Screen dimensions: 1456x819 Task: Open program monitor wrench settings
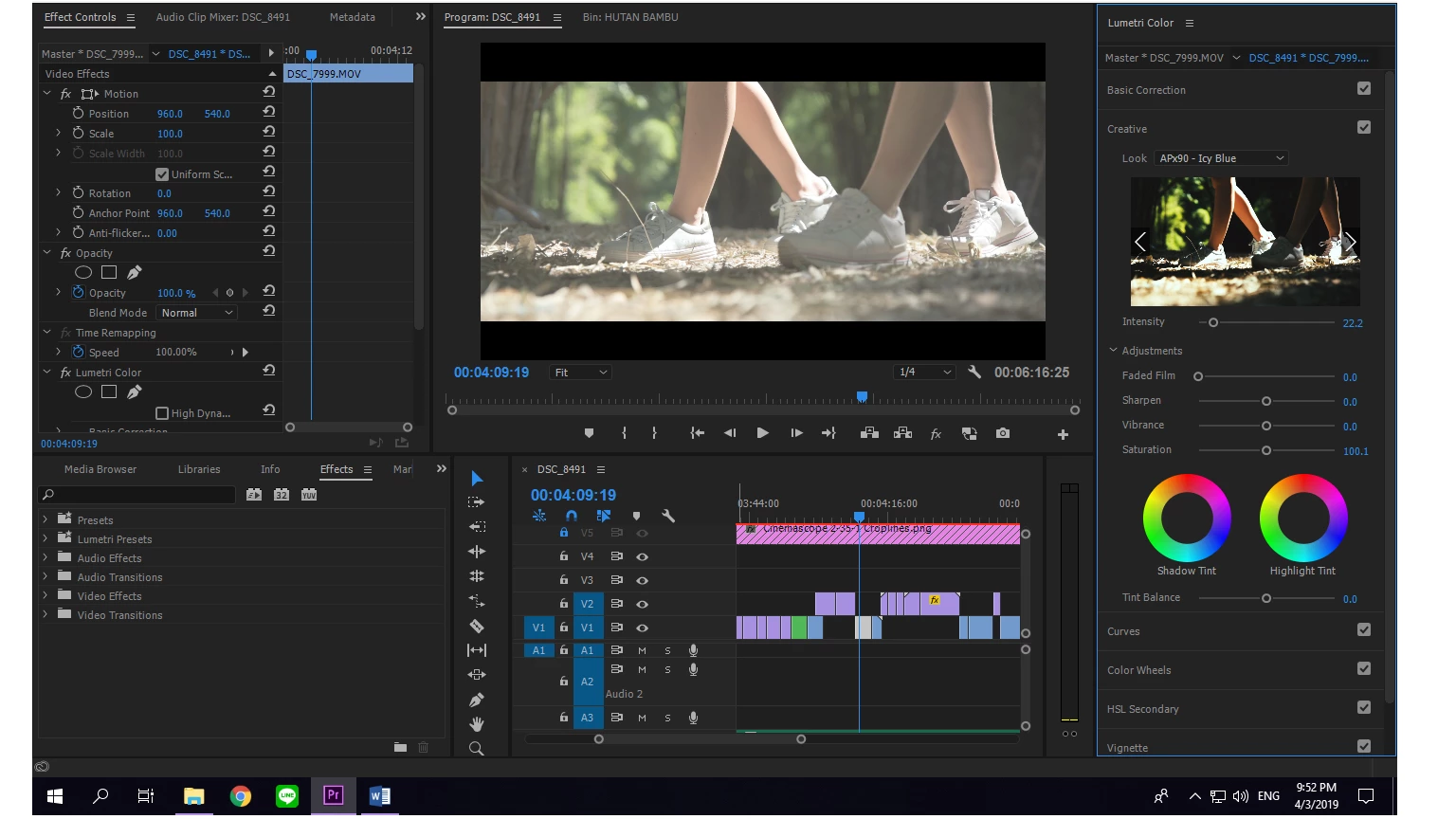(x=974, y=372)
